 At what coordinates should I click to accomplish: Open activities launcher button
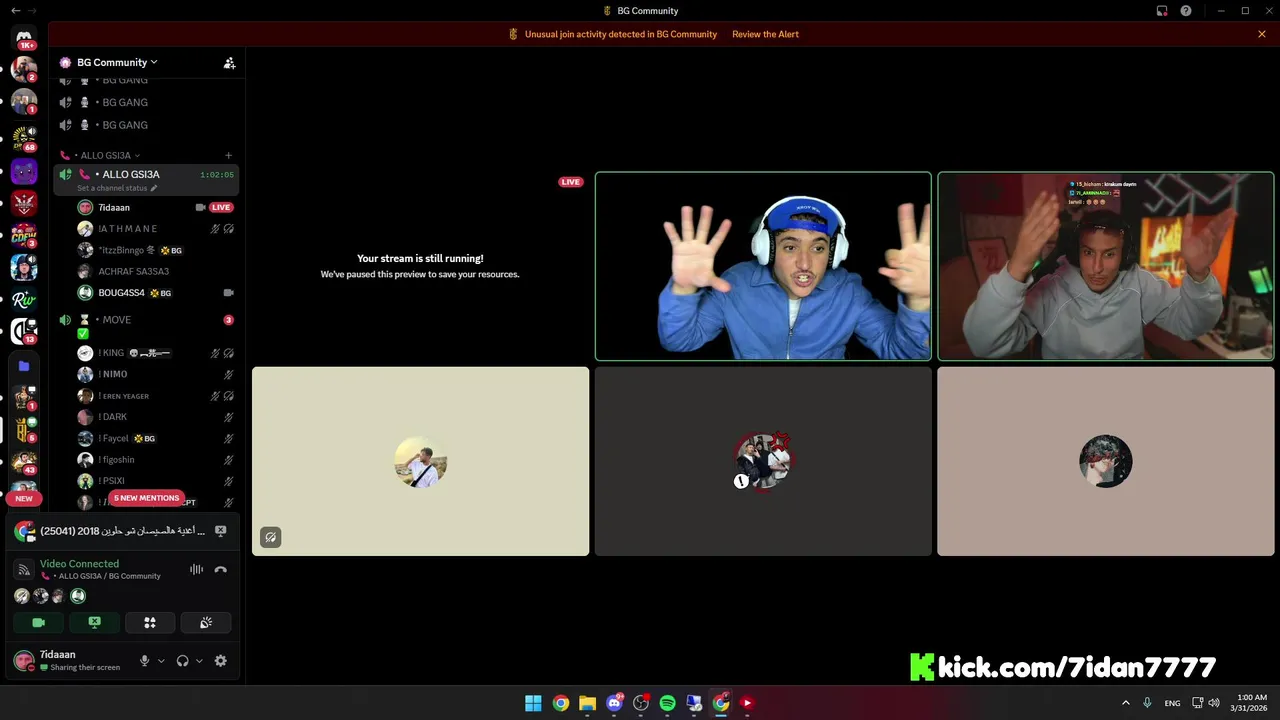coord(150,622)
